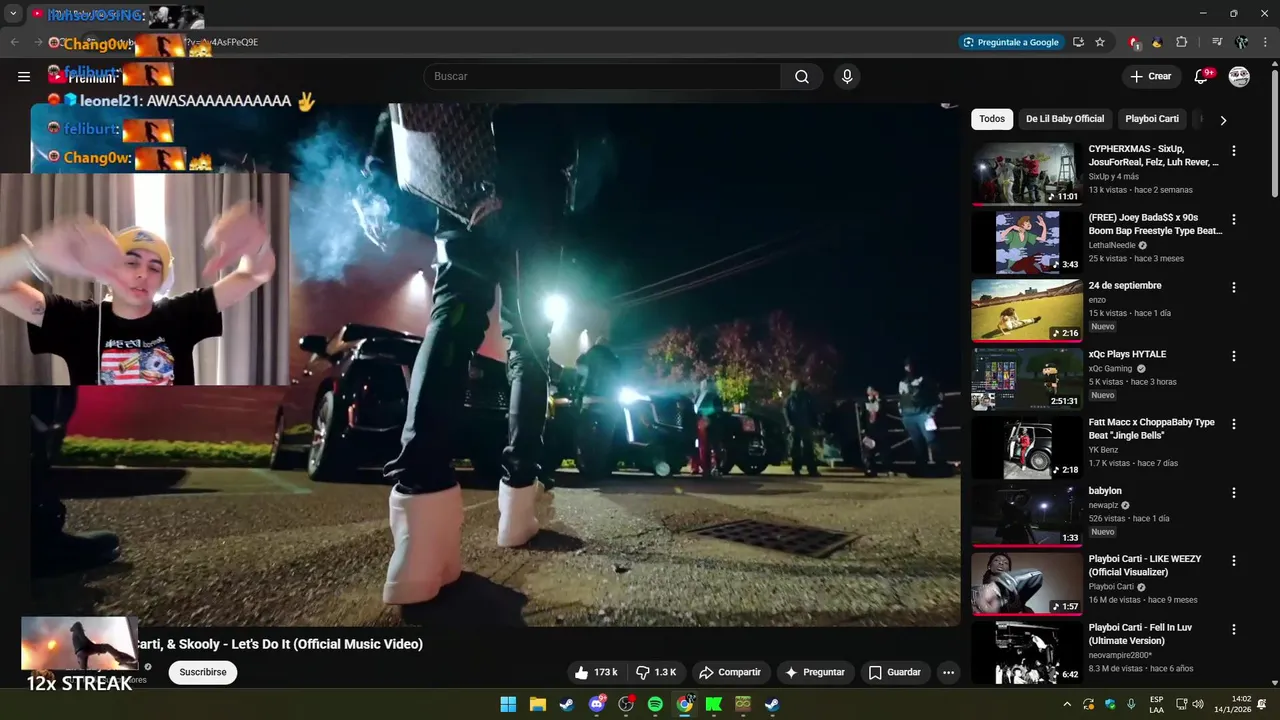Open the babylon video thumbnail
This screenshot has height=720, width=1280.
click(1027, 515)
